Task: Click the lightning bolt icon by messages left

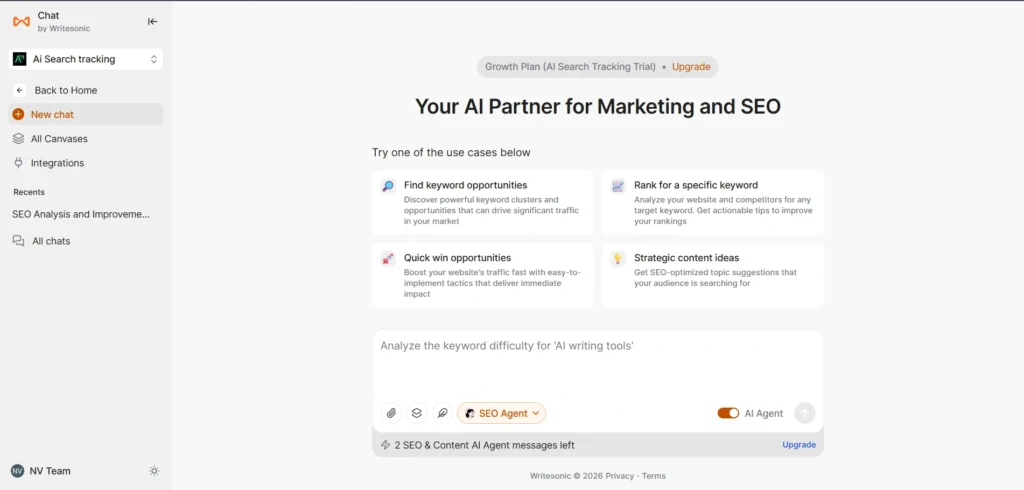Action: (x=385, y=445)
